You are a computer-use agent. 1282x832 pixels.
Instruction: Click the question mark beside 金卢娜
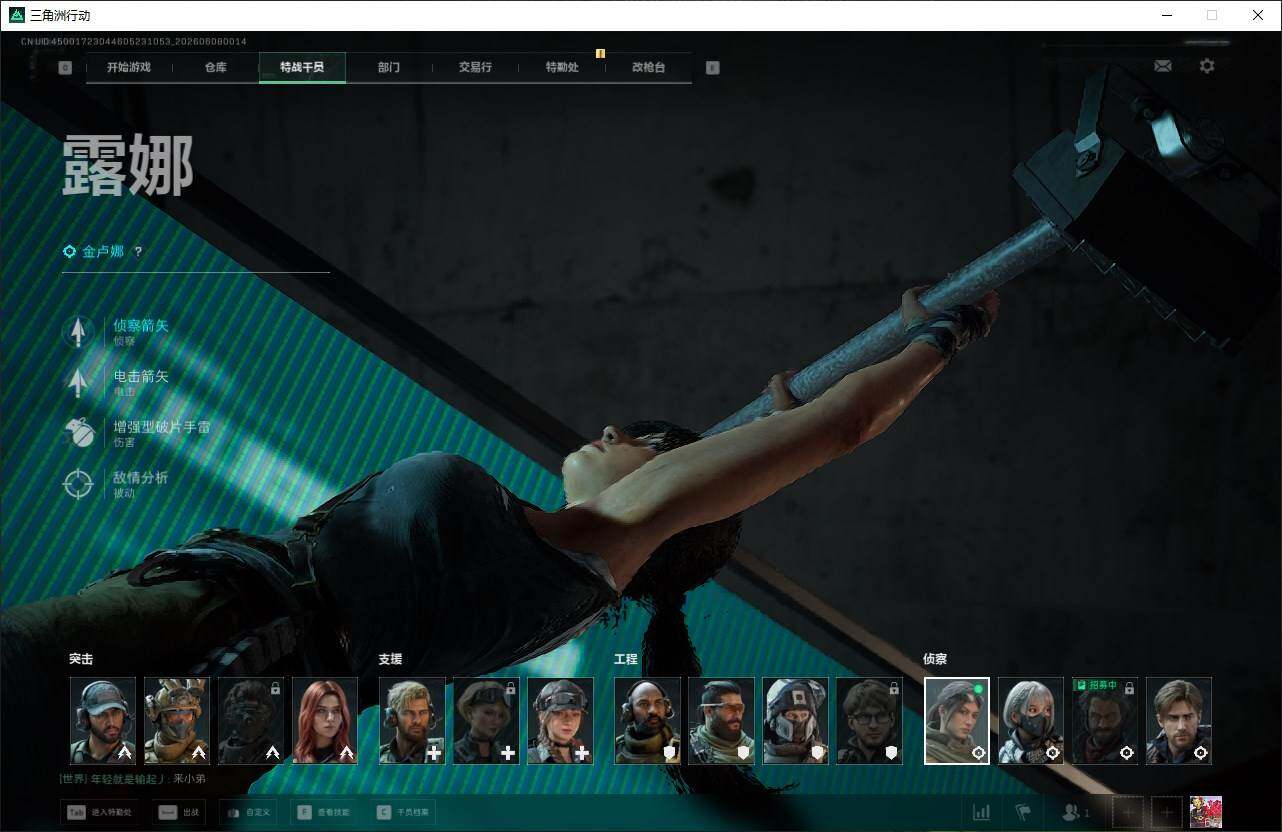tap(138, 252)
